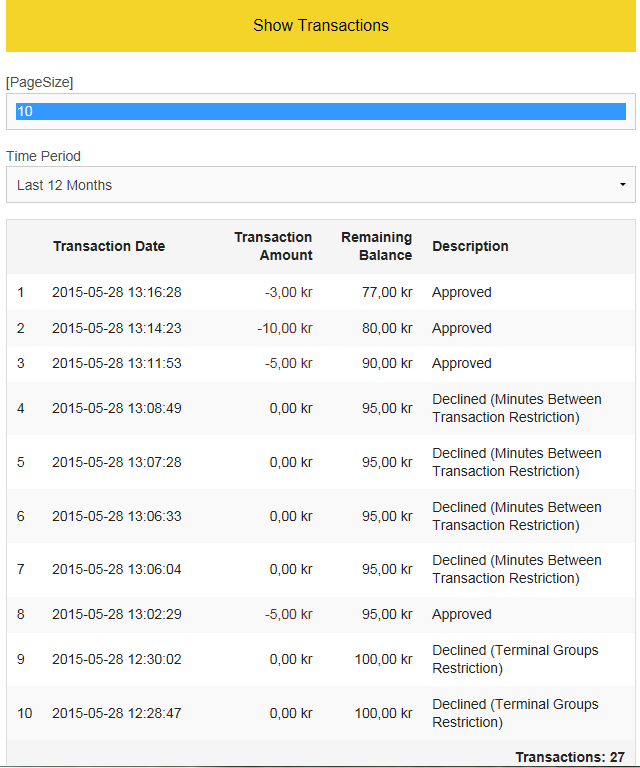Select the Transaction Date column header
The height and width of the screenshot is (768, 640).
109,246
